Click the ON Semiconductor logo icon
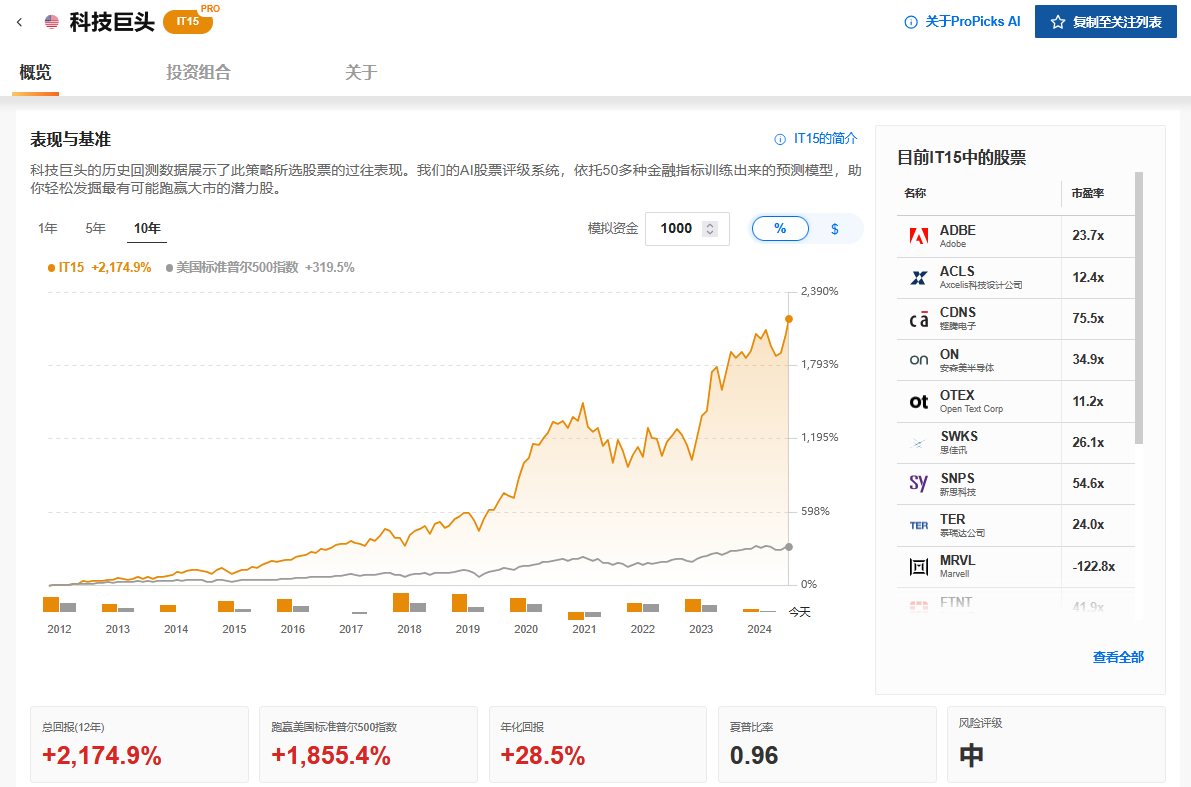The image size is (1191, 787). pyautogui.click(x=918, y=360)
